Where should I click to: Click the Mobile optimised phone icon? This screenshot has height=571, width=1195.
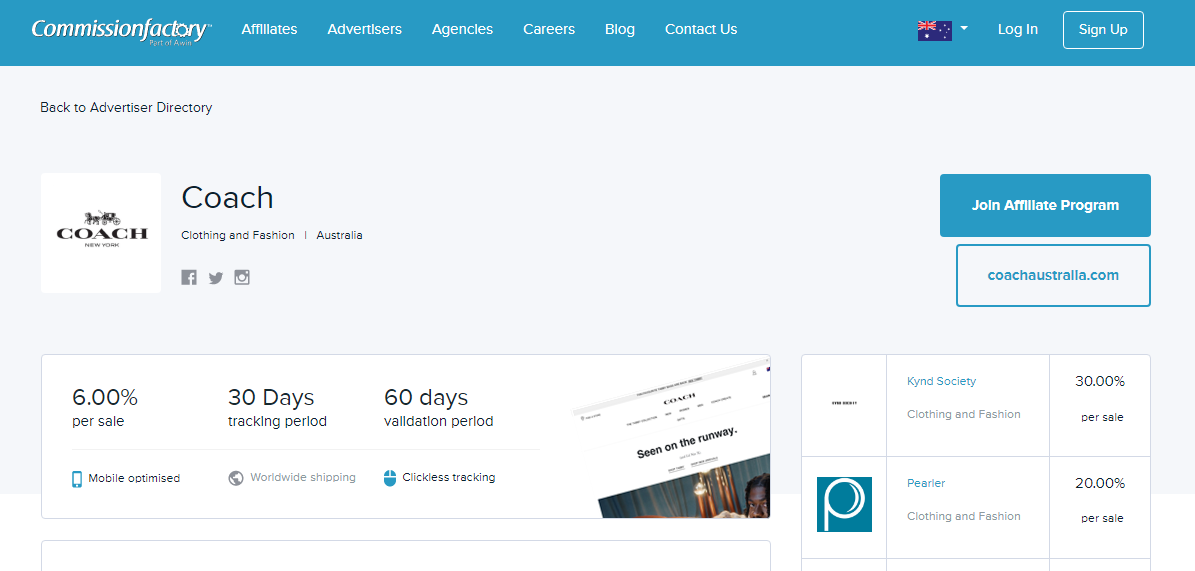77,479
